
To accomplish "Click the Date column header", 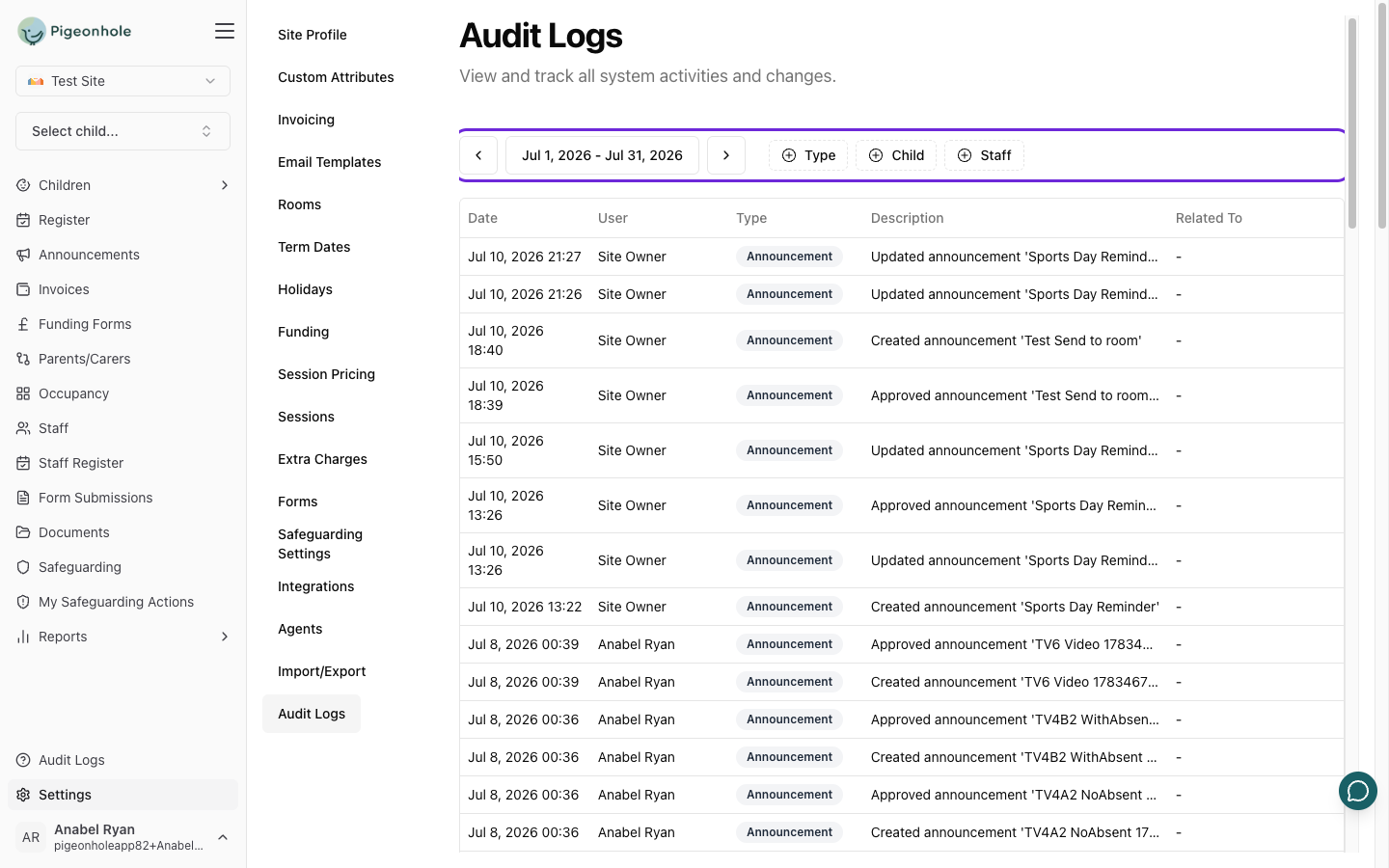I will point(482,218).
